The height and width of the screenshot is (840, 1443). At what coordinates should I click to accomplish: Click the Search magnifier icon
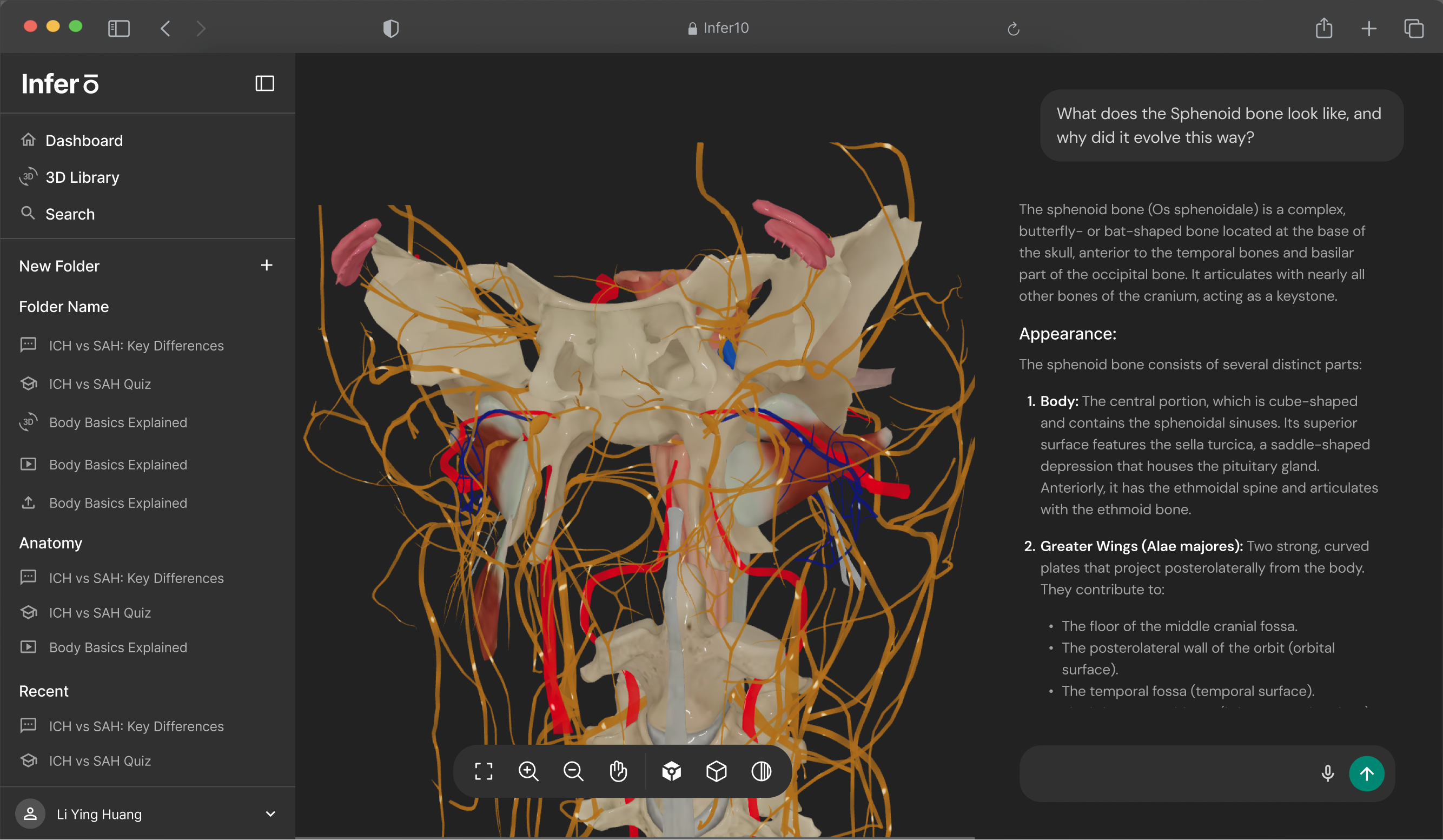tap(28, 213)
